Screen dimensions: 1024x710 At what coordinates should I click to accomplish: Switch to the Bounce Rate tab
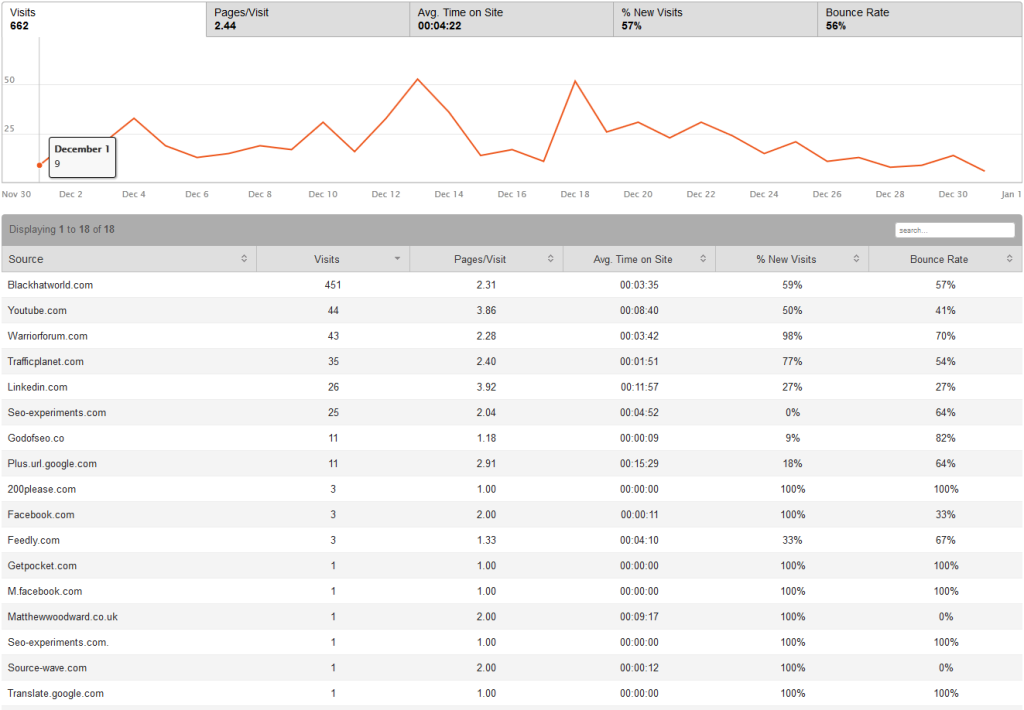coord(918,19)
